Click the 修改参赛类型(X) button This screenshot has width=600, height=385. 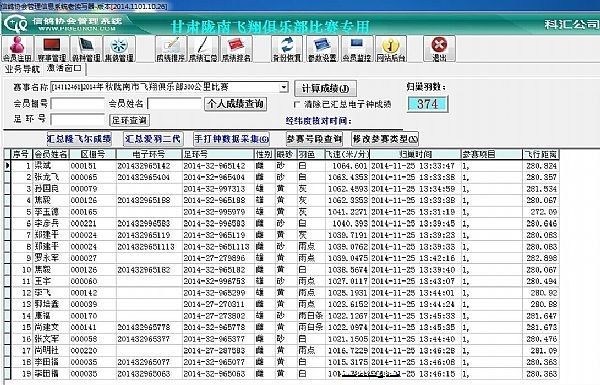(x=385, y=139)
